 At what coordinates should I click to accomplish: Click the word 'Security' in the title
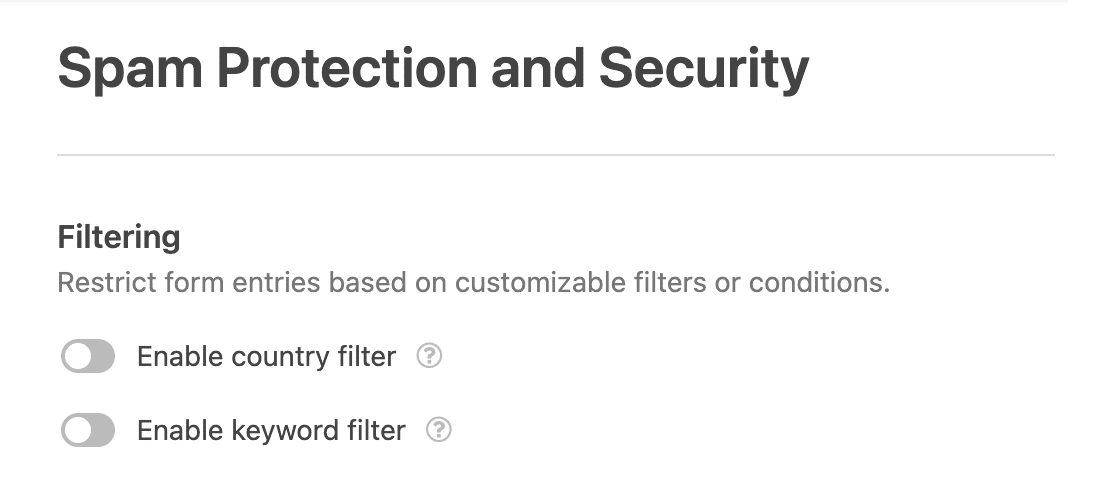pyautogui.click(x=704, y=70)
